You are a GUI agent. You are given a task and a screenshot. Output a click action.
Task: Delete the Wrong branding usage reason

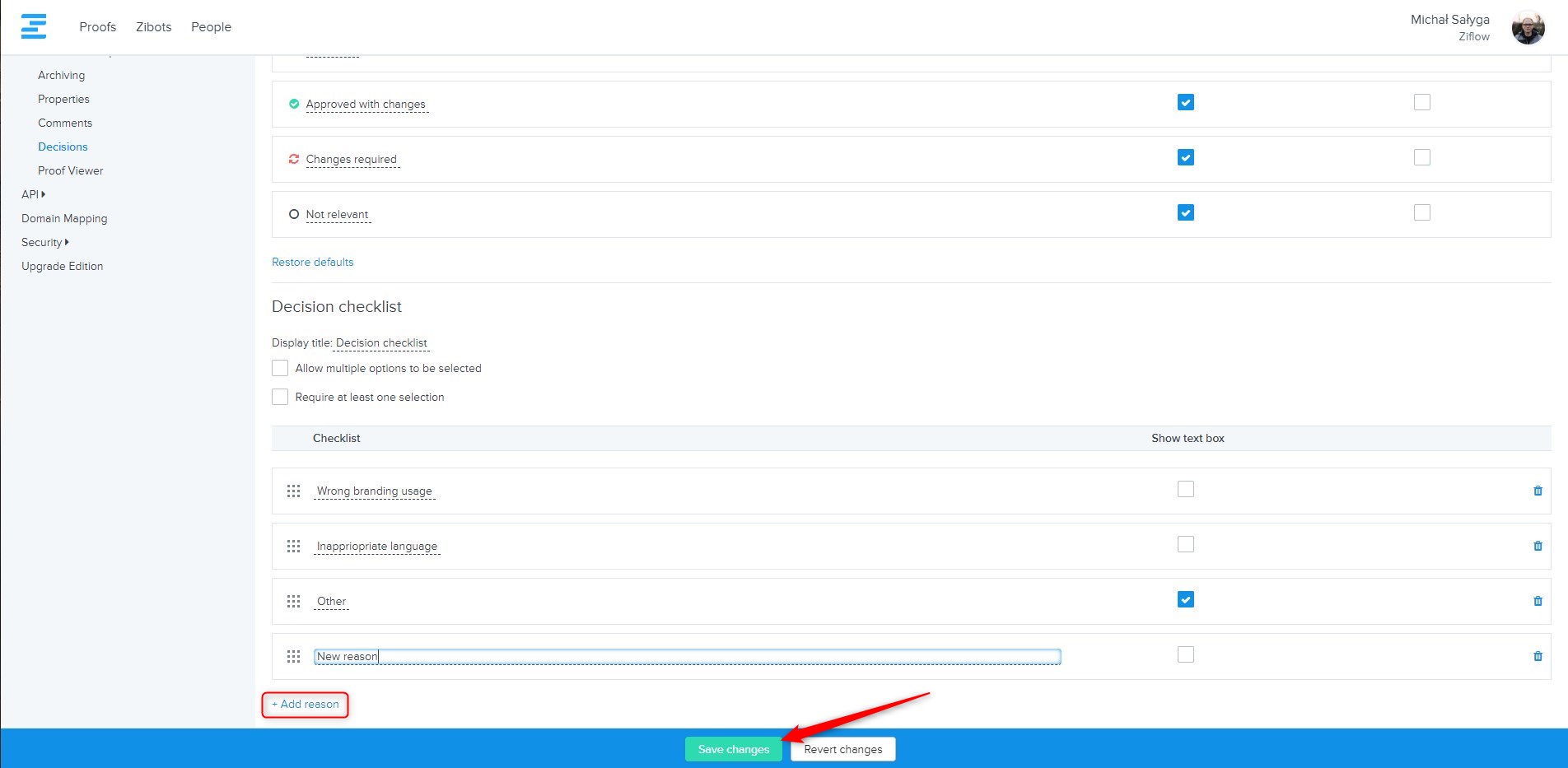coord(1537,491)
